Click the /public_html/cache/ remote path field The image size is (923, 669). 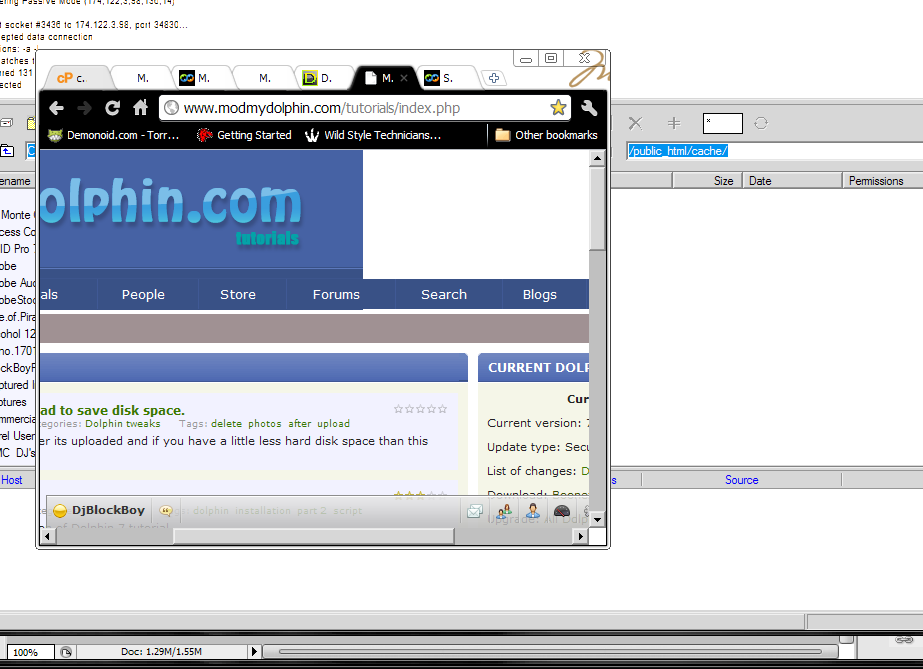[x=774, y=151]
